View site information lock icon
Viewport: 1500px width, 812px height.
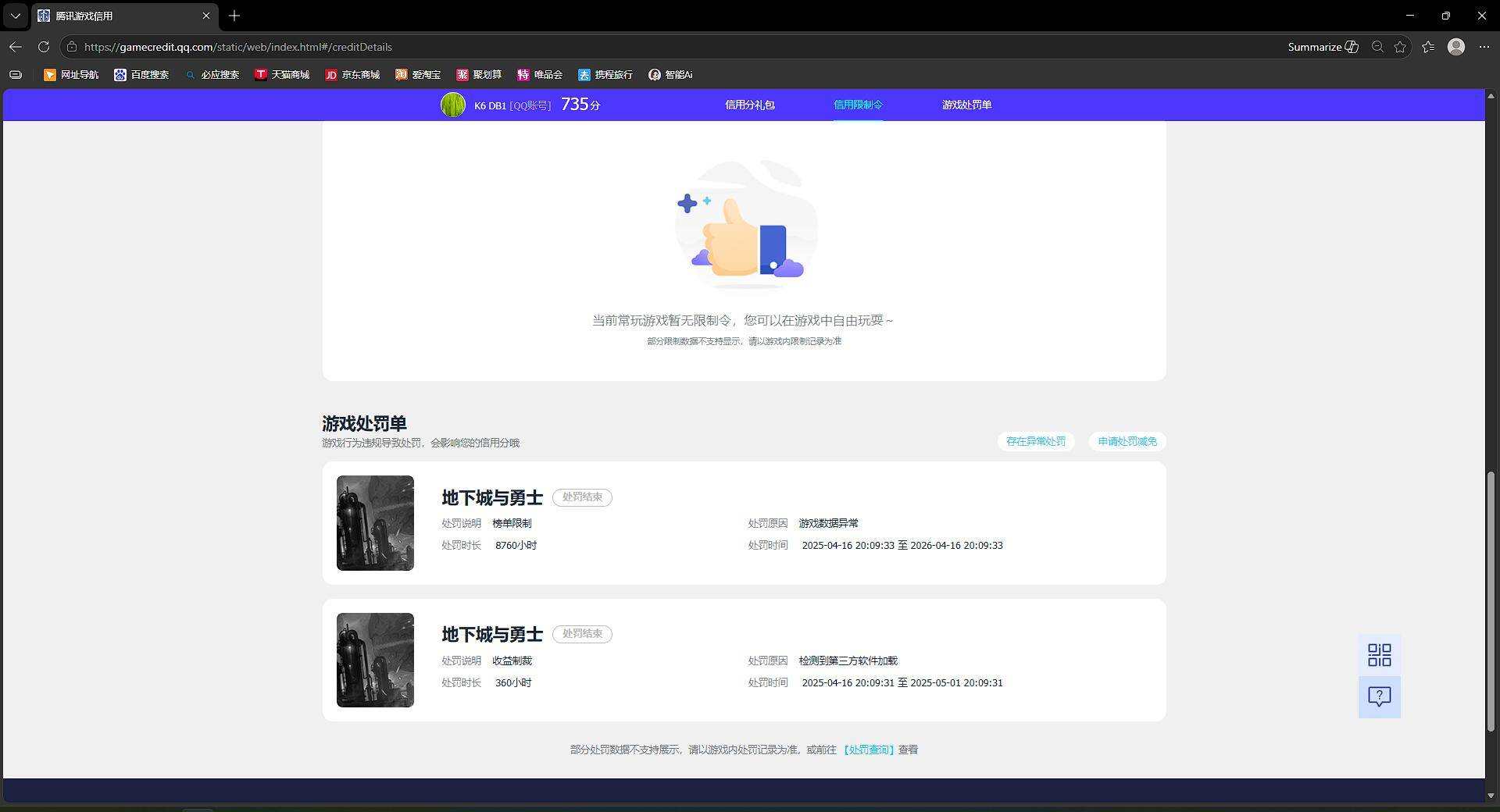tap(72, 47)
